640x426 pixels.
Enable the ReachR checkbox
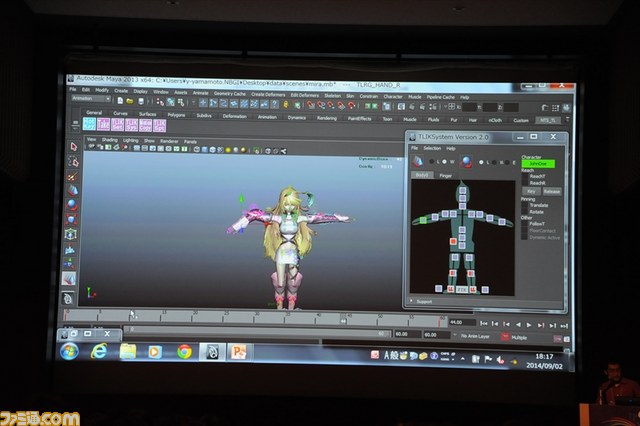coord(525,183)
